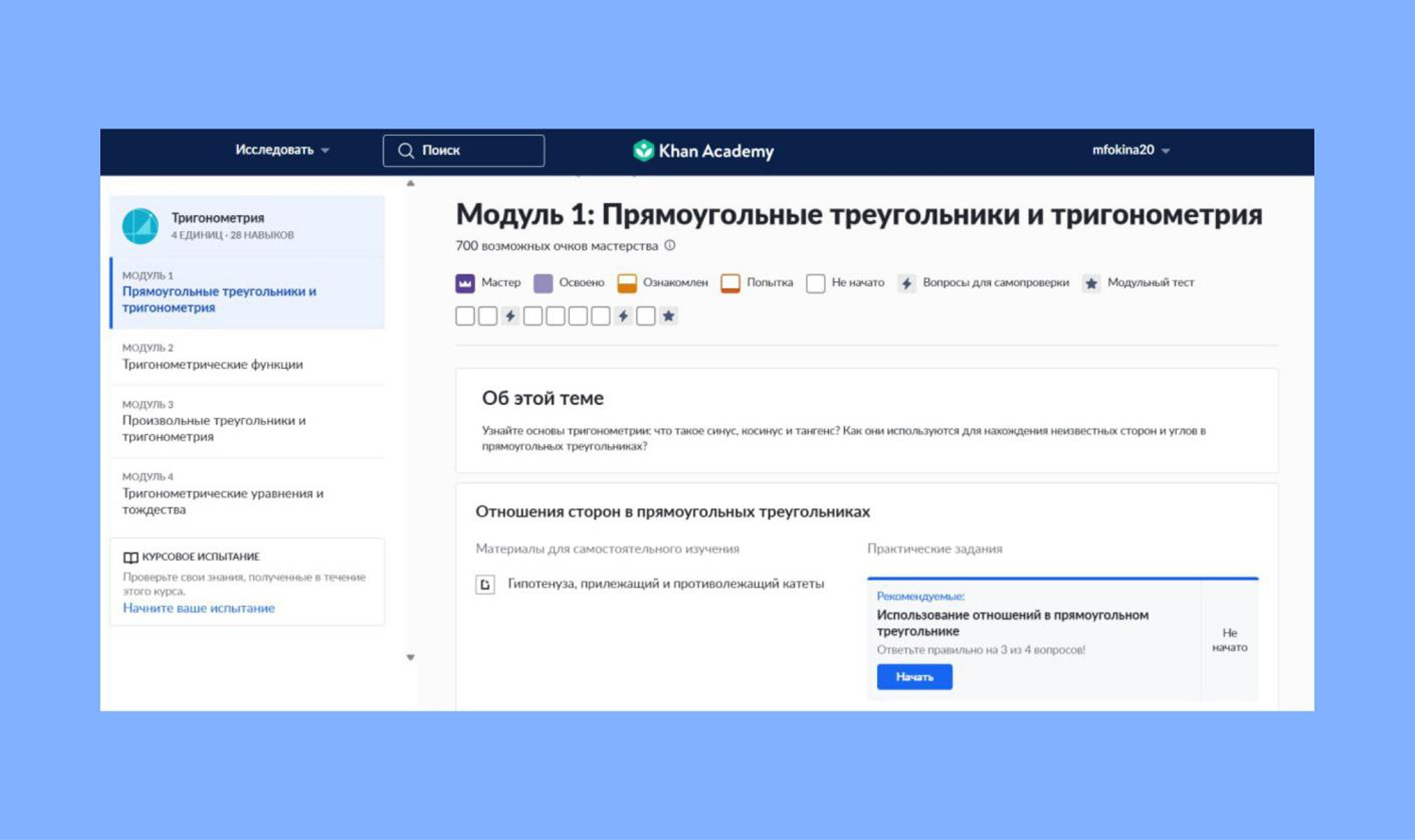This screenshot has width=1415, height=840.
Task: Select Модуль 2 Тригонометрические функции
Action: click(212, 357)
